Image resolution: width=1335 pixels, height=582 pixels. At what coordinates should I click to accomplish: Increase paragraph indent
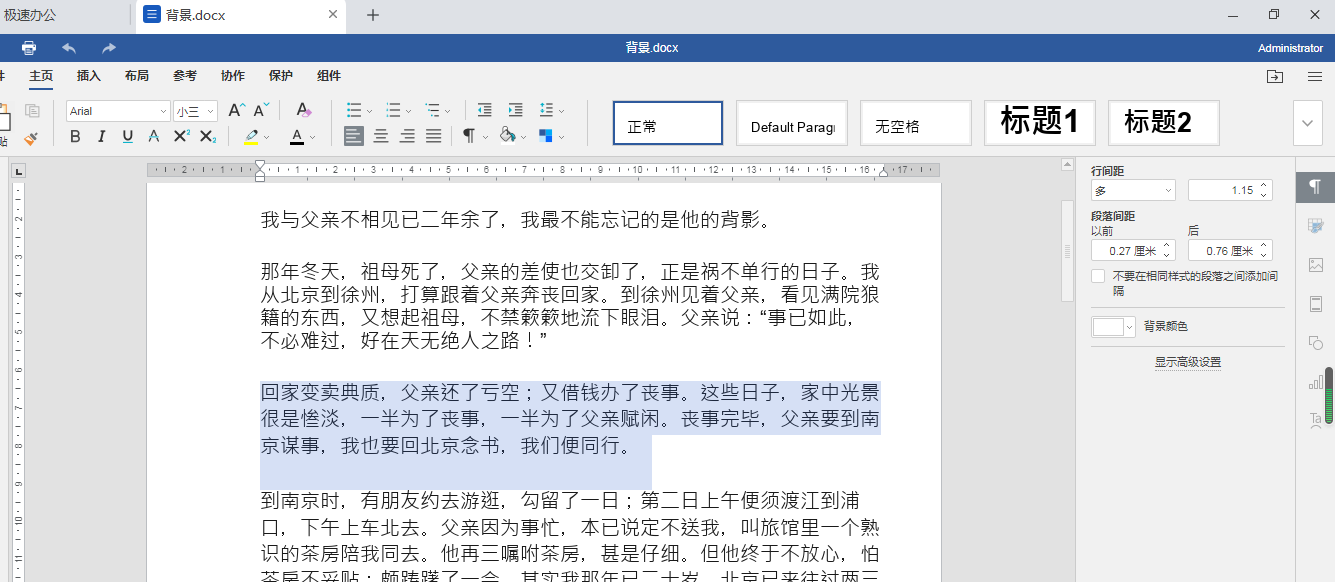pyautogui.click(x=515, y=110)
